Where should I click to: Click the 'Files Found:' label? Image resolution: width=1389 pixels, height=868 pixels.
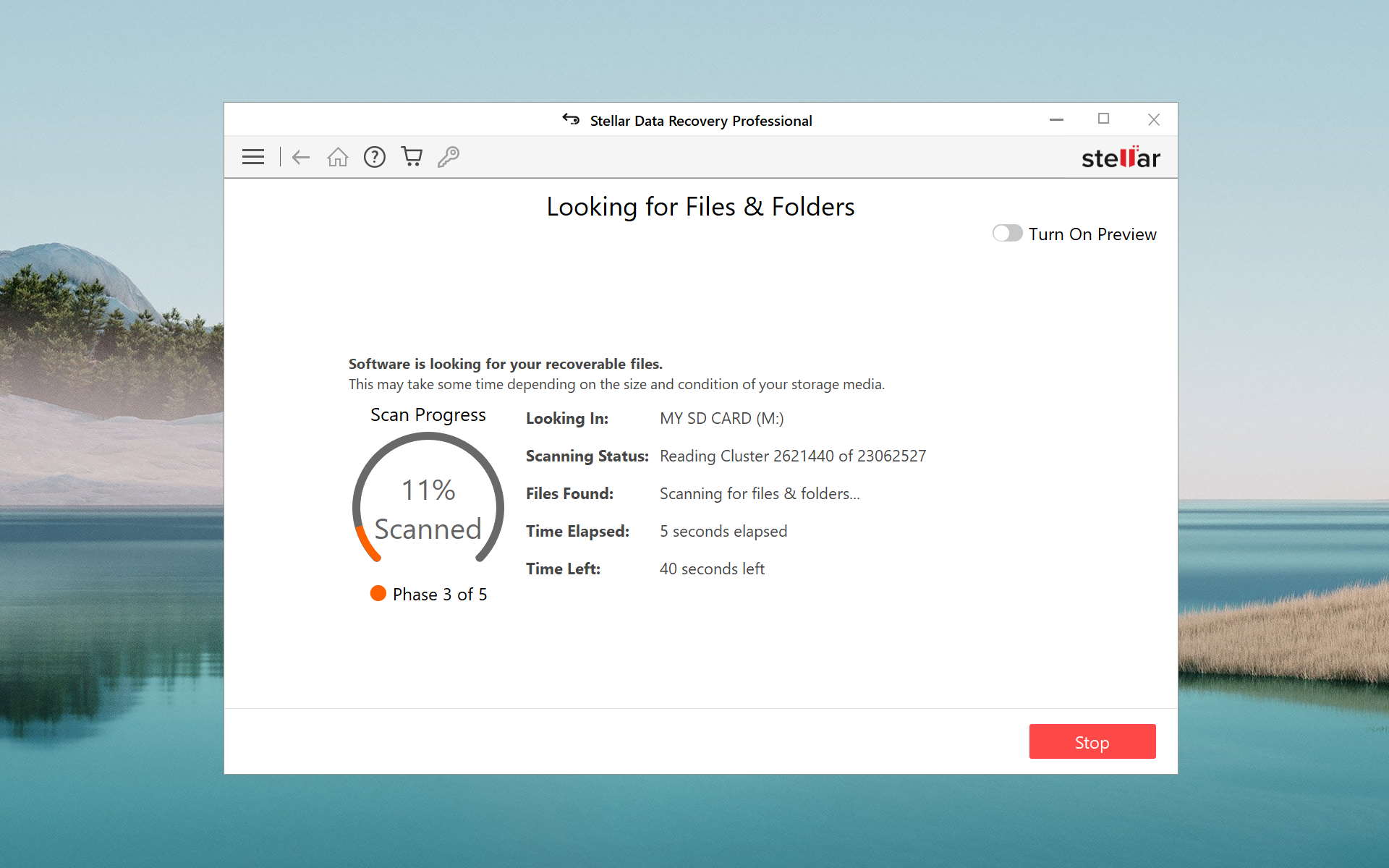[569, 493]
